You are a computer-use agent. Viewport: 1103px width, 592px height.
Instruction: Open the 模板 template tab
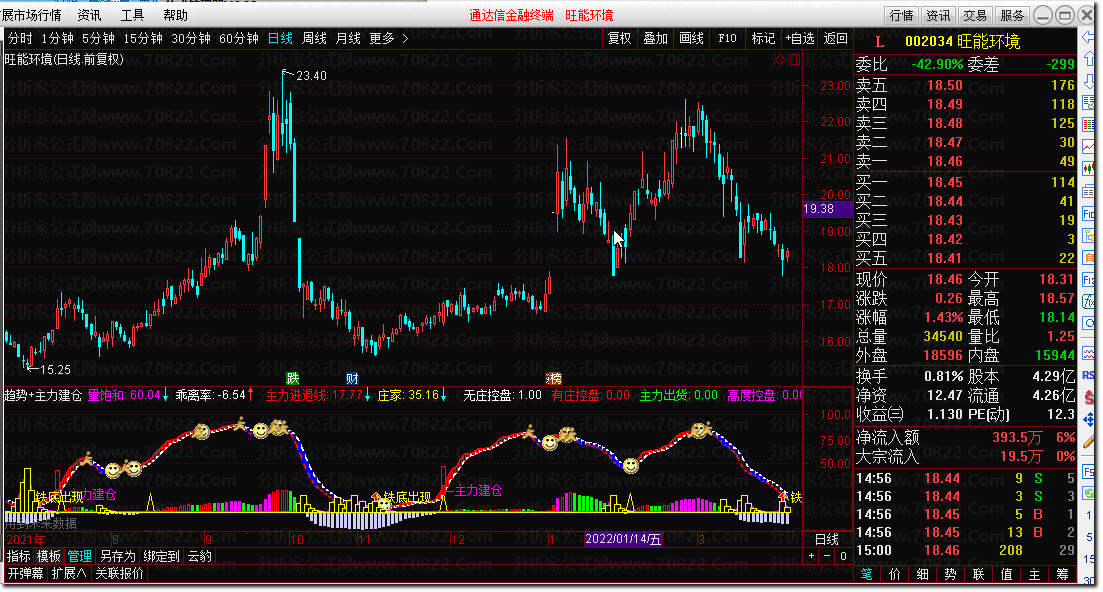pyautogui.click(x=49, y=556)
